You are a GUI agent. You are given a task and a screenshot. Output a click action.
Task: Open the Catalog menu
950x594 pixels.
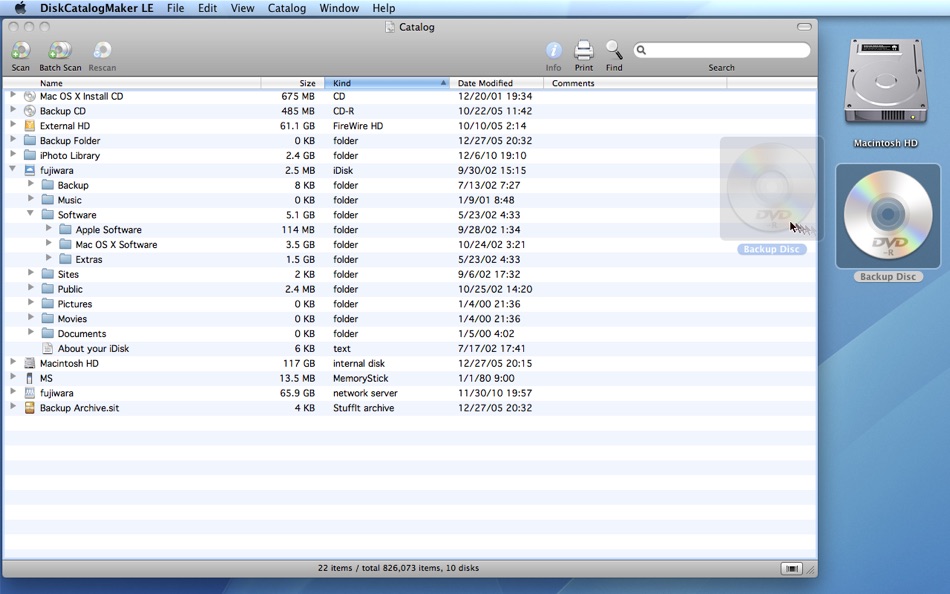point(287,8)
